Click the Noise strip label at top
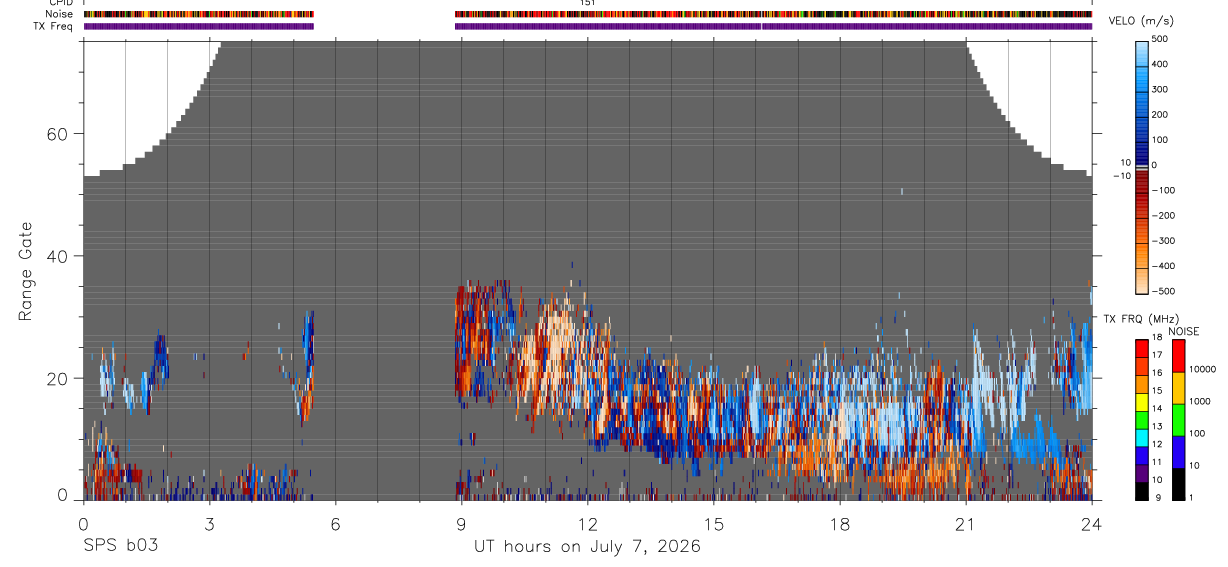 [58, 14]
